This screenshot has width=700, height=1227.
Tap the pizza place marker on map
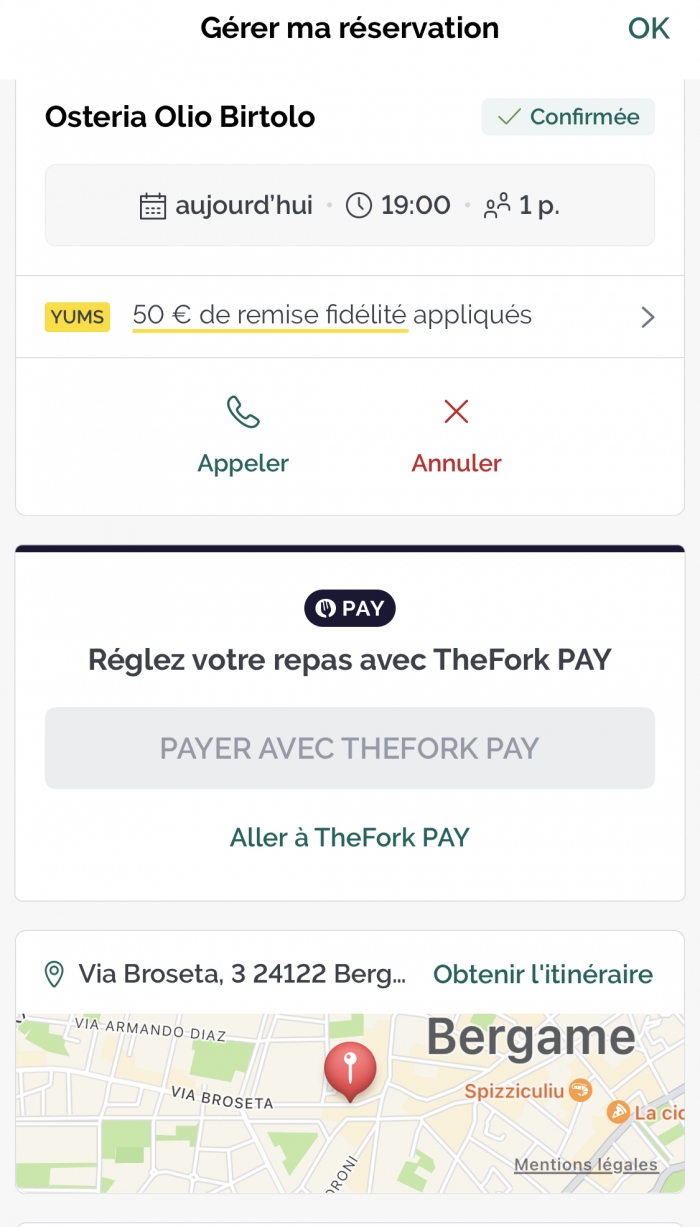click(619, 1111)
